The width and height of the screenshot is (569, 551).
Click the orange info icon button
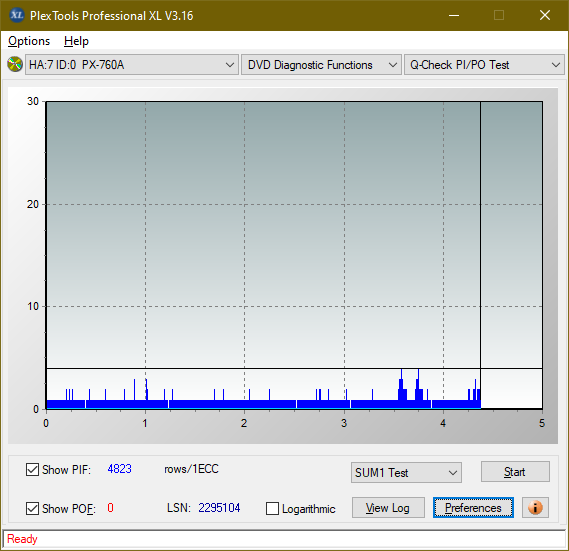535,507
